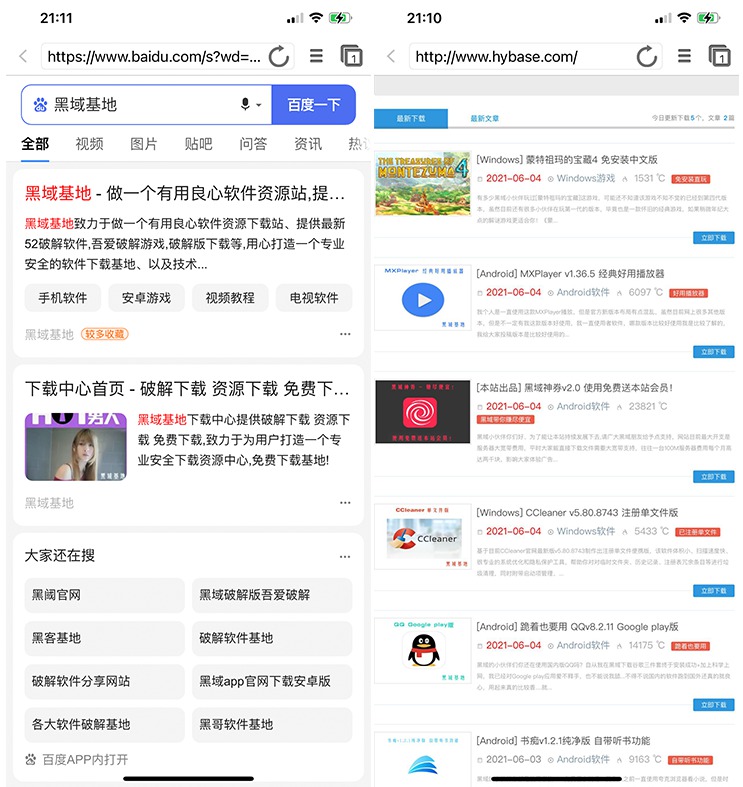Open QQv8.2.11 Google play版 title

click(x=577, y=626)
